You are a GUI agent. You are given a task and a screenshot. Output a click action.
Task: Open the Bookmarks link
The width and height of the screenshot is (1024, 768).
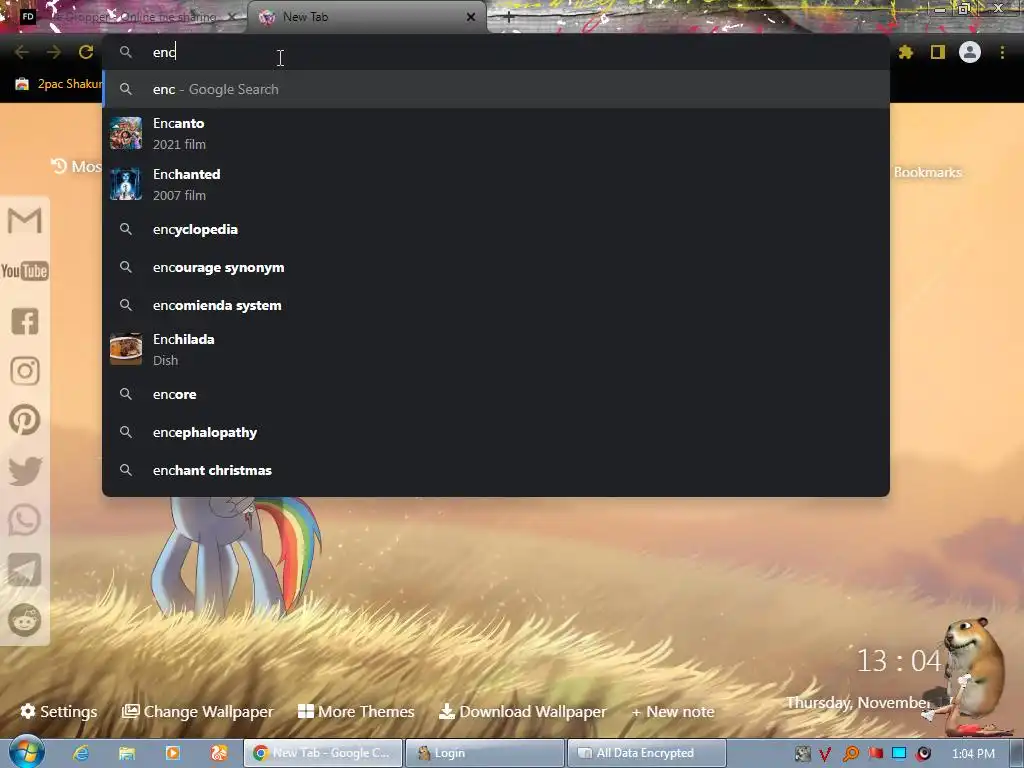click(x=927, y=172)
